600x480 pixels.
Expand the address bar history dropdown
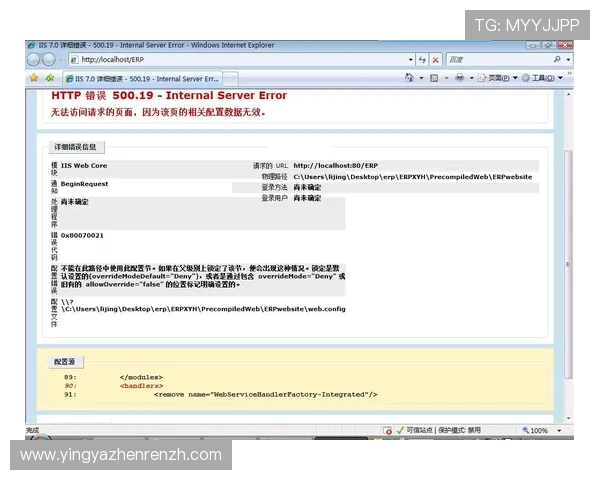(x=410, y=60)
